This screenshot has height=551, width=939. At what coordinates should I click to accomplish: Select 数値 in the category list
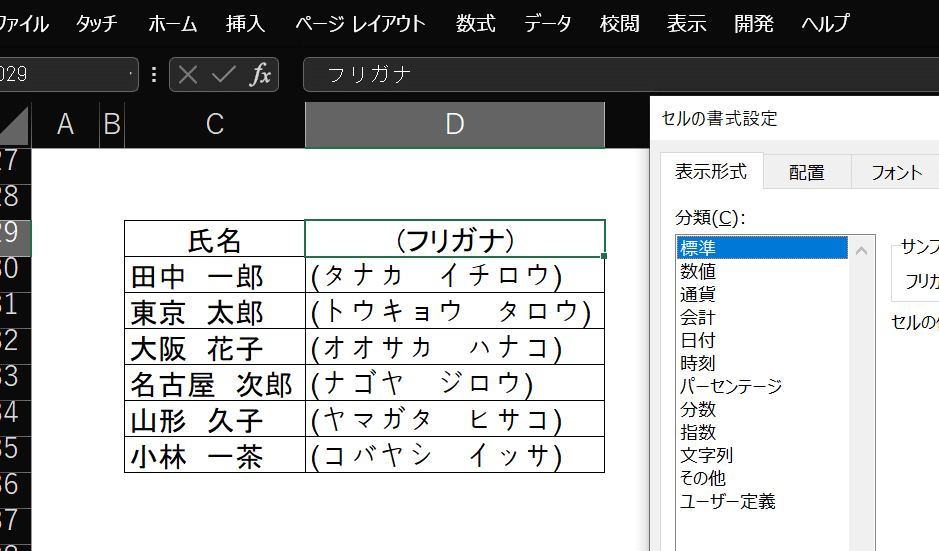click(x=762, y=271)
